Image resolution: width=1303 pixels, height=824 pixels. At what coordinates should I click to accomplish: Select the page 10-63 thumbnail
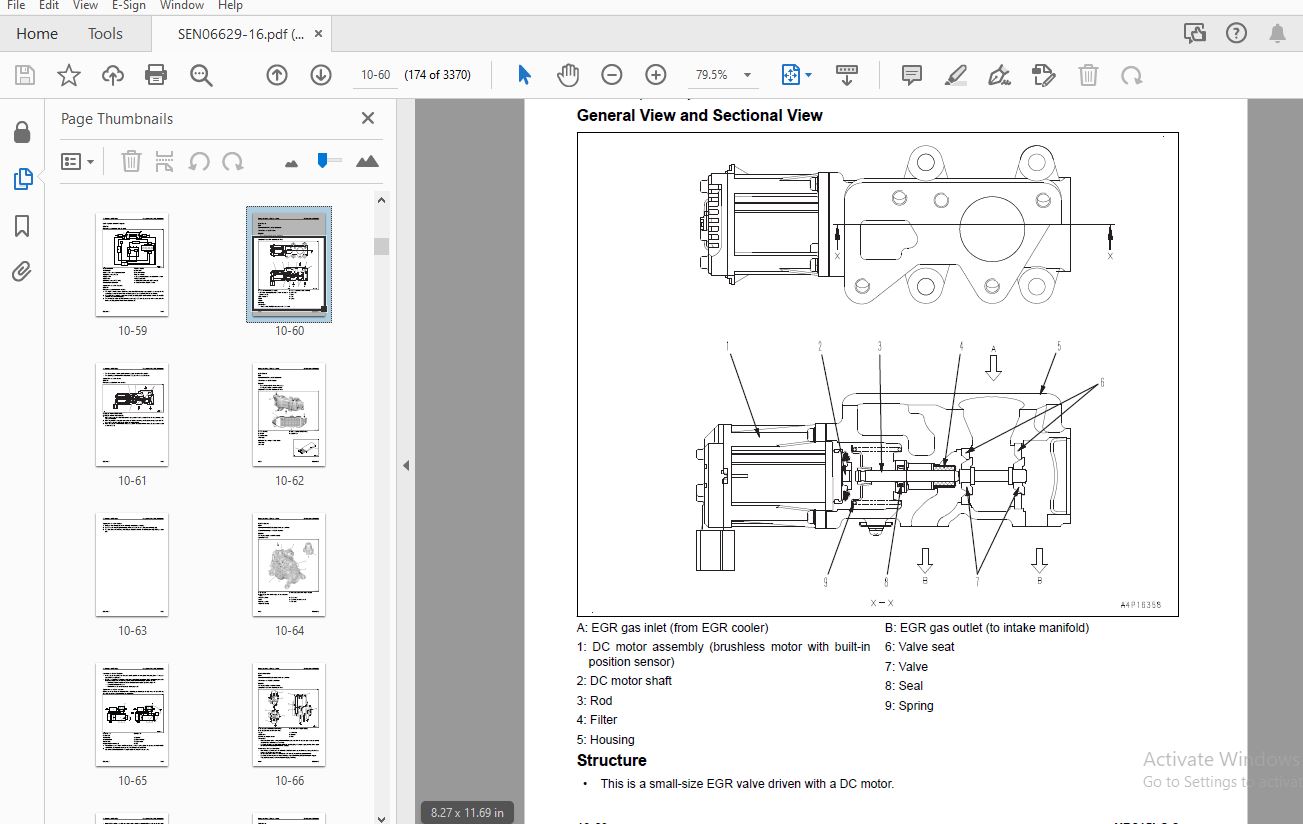click(132, 565)
